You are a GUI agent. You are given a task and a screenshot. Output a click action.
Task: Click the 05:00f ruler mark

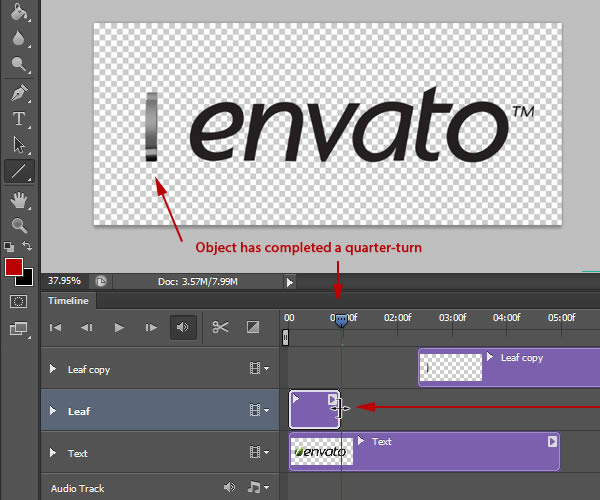pos(561,318)
